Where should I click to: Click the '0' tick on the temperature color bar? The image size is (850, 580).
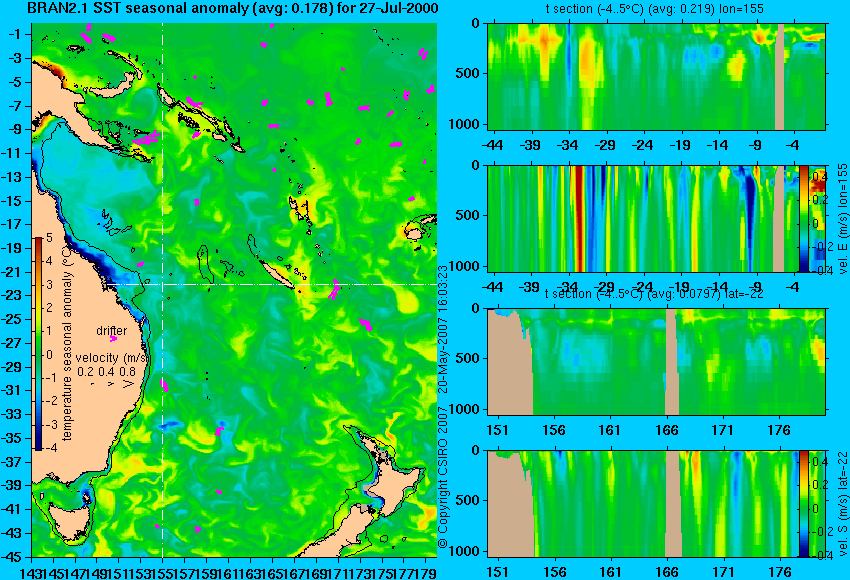point(49,355)
